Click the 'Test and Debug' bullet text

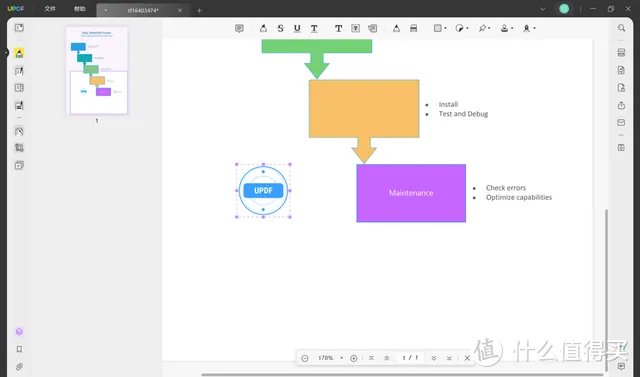(463, 114)
